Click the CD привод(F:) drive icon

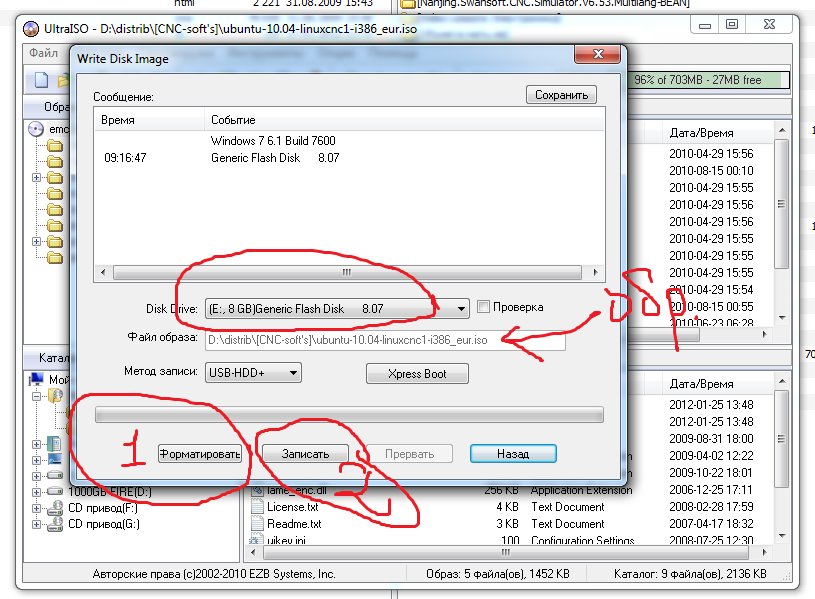(x=55, y=508)
